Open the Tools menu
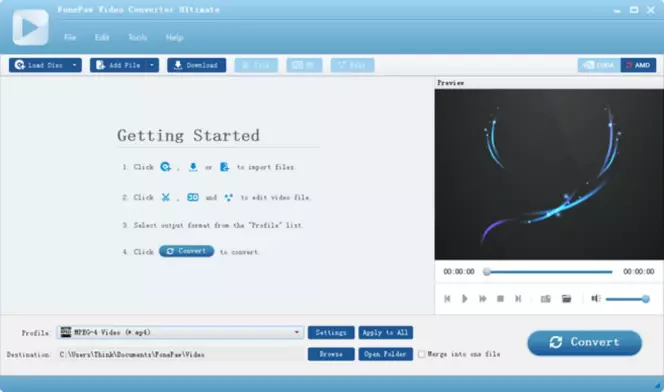The width and height of the screenshot is (664, 392). pos(137,37)
